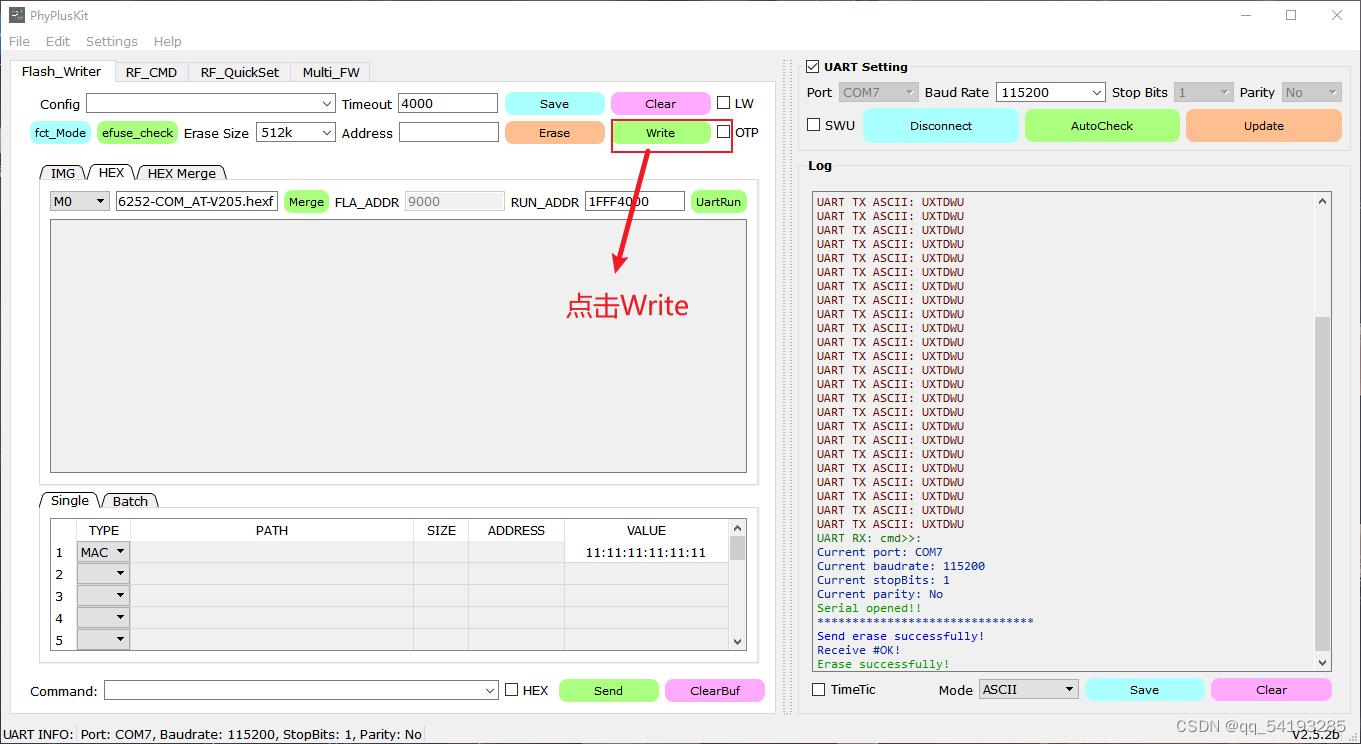The height and width of the screenshot is (744, 1361).
Task: Click the fct_Mode button
Action: [x=60, y=133]
